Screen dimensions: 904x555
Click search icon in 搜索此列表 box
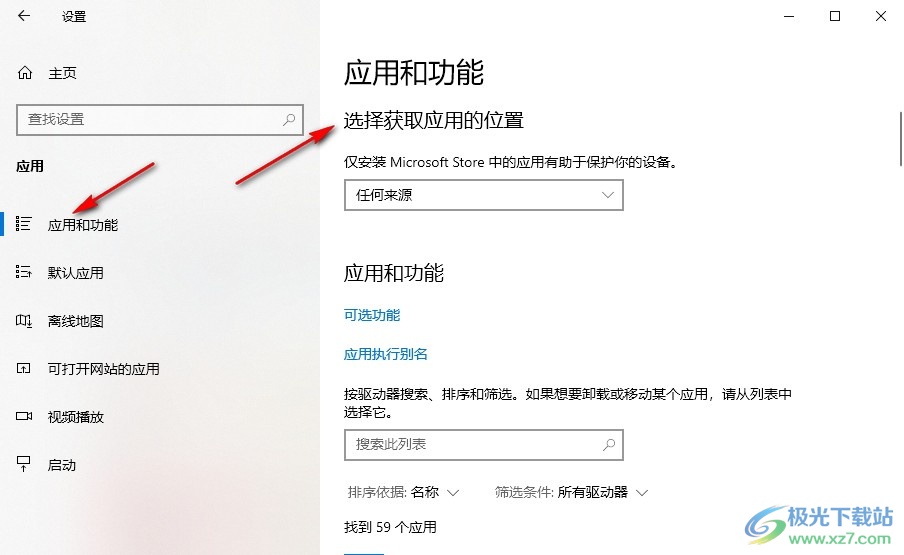[609, 444]
